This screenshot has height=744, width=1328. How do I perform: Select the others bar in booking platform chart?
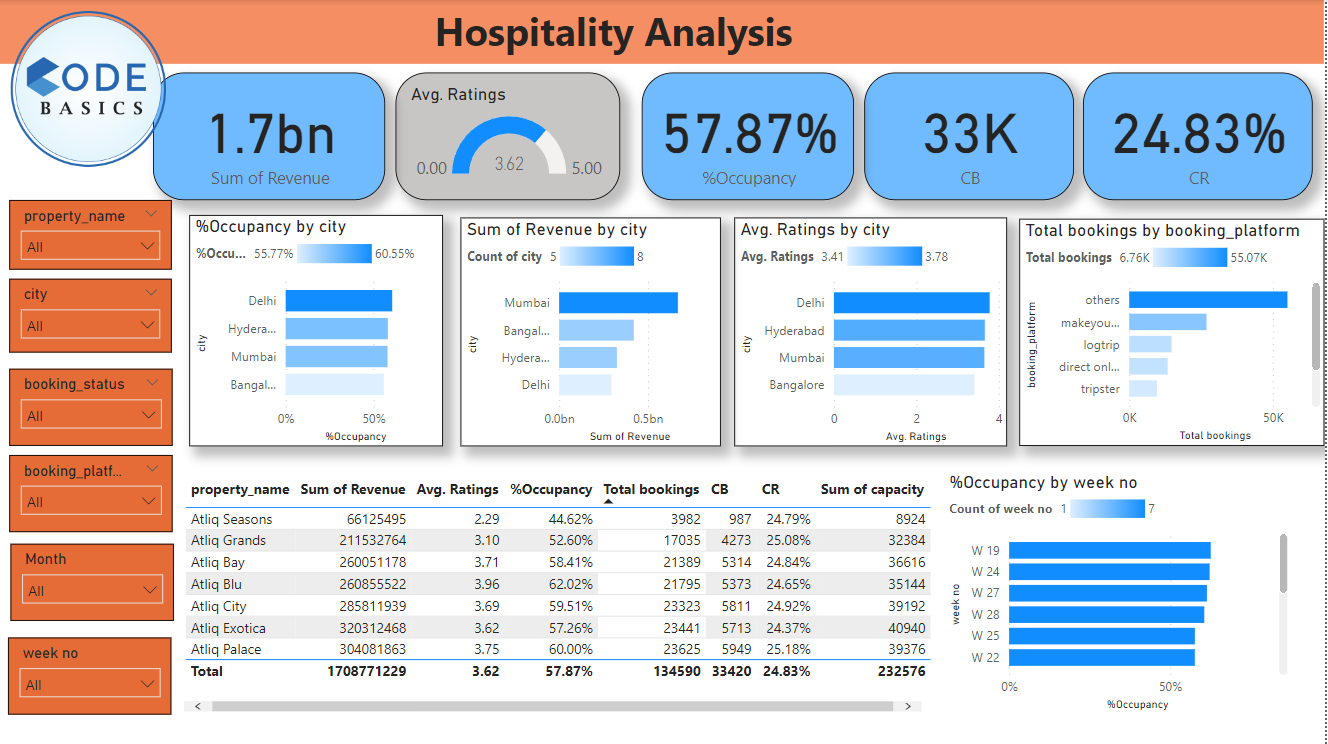tap(1207, 300)
